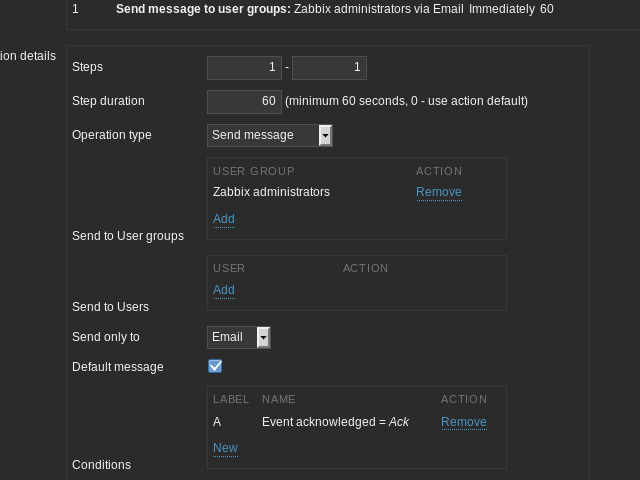The image size is (640, 480).
Task: Click the USER GROUP column header
Action: pos(254,171)
